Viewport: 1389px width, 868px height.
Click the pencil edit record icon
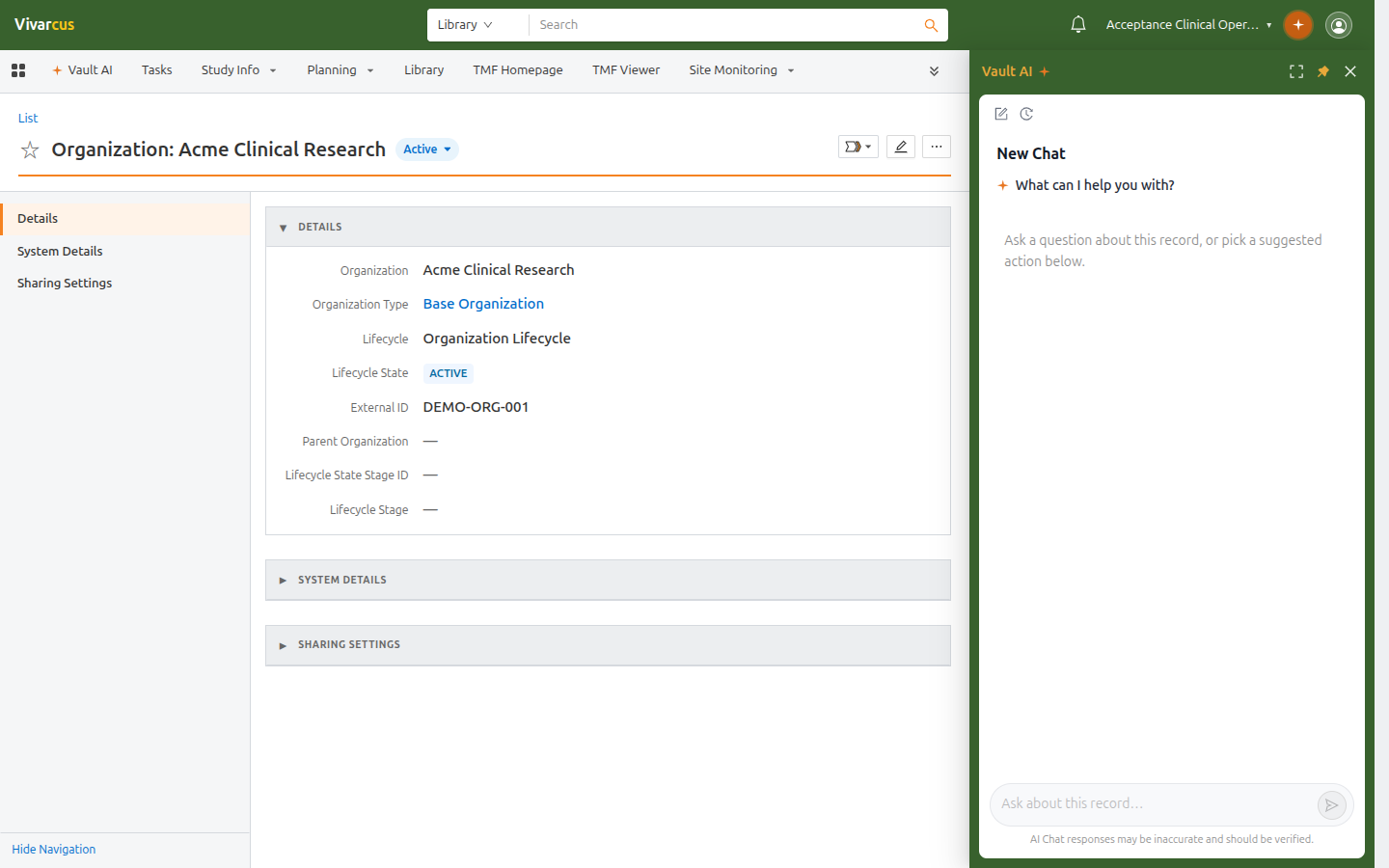(901, 147)
